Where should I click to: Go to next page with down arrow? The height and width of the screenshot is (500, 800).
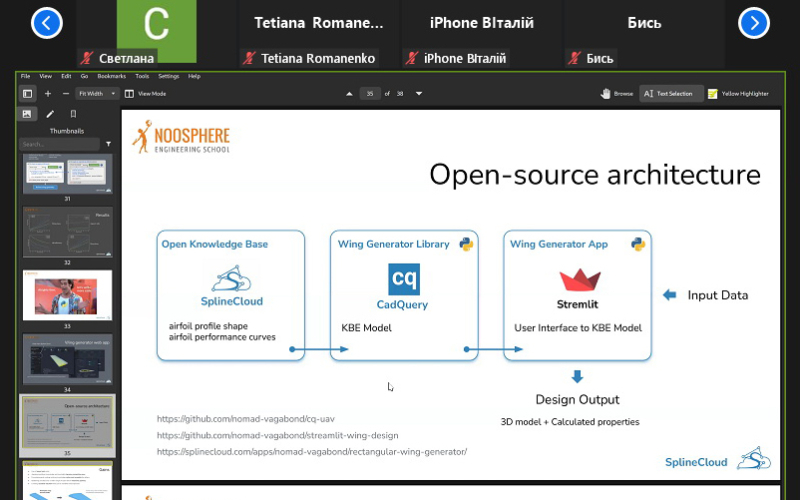419,93
